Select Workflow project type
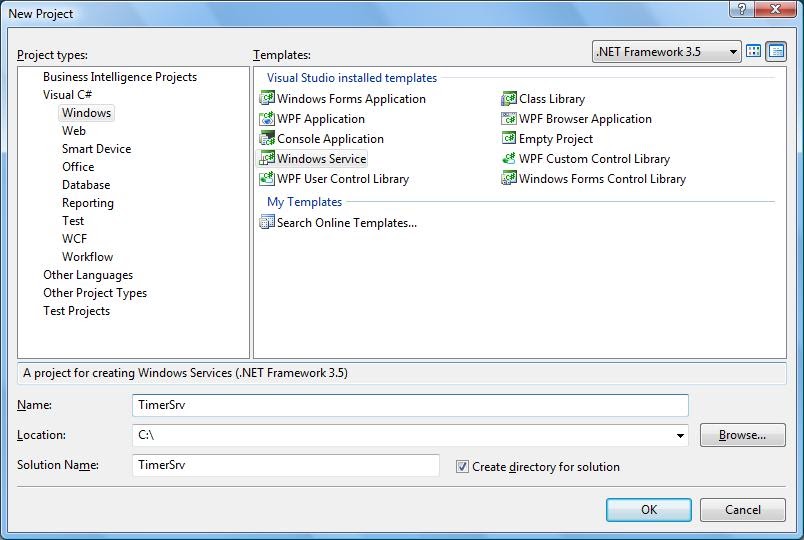The image size is (804, 540). point(87,257)
